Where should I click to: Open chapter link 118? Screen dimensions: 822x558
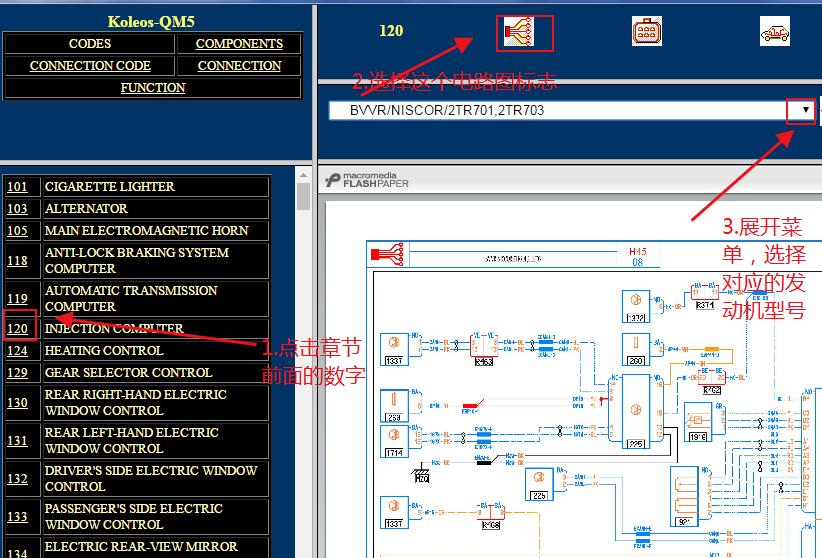tap(17, 261)
